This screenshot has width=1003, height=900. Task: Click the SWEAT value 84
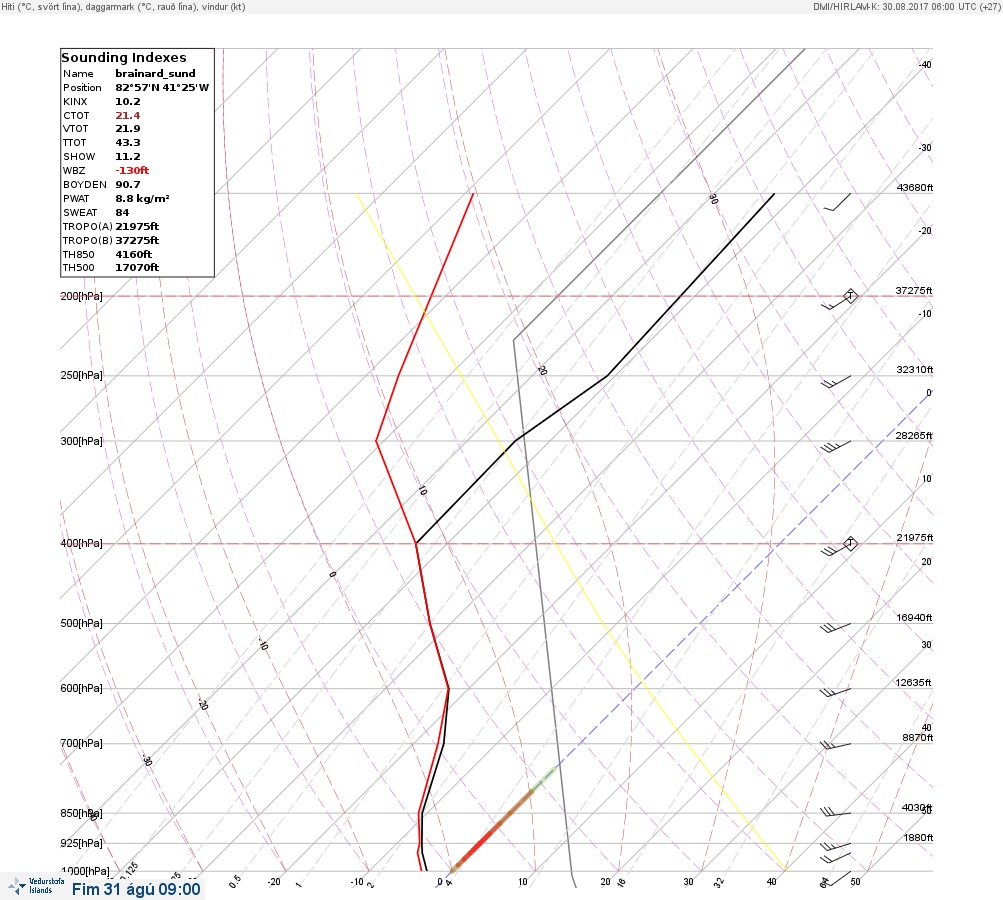[122, 213]
